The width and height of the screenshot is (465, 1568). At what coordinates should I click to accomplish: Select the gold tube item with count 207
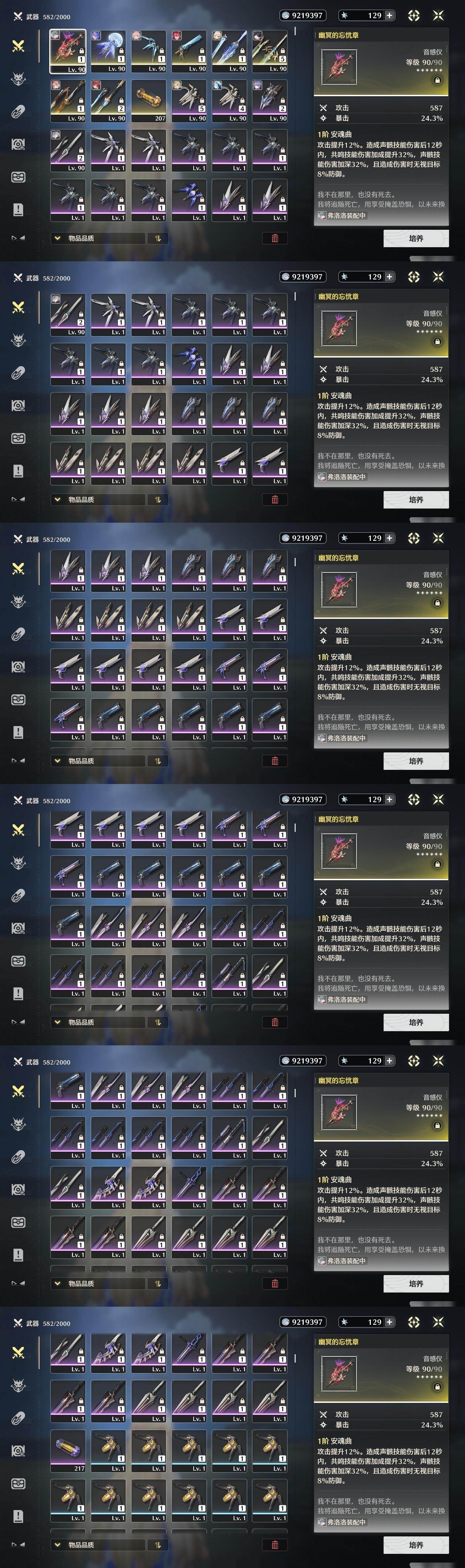point(149,101)
